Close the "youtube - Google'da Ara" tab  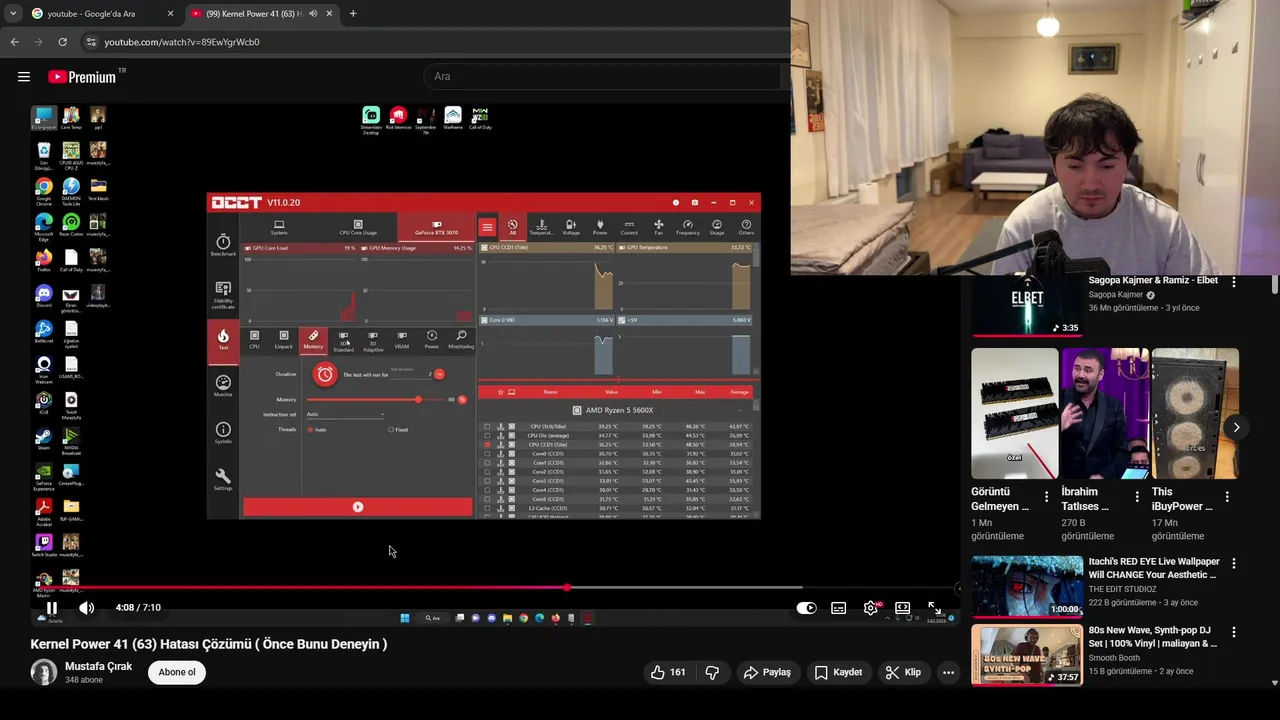[x=170, y=14]
